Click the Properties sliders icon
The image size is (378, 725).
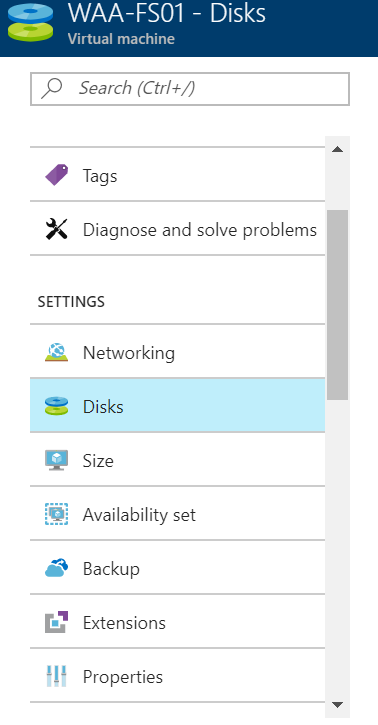[x=56, y=676]
